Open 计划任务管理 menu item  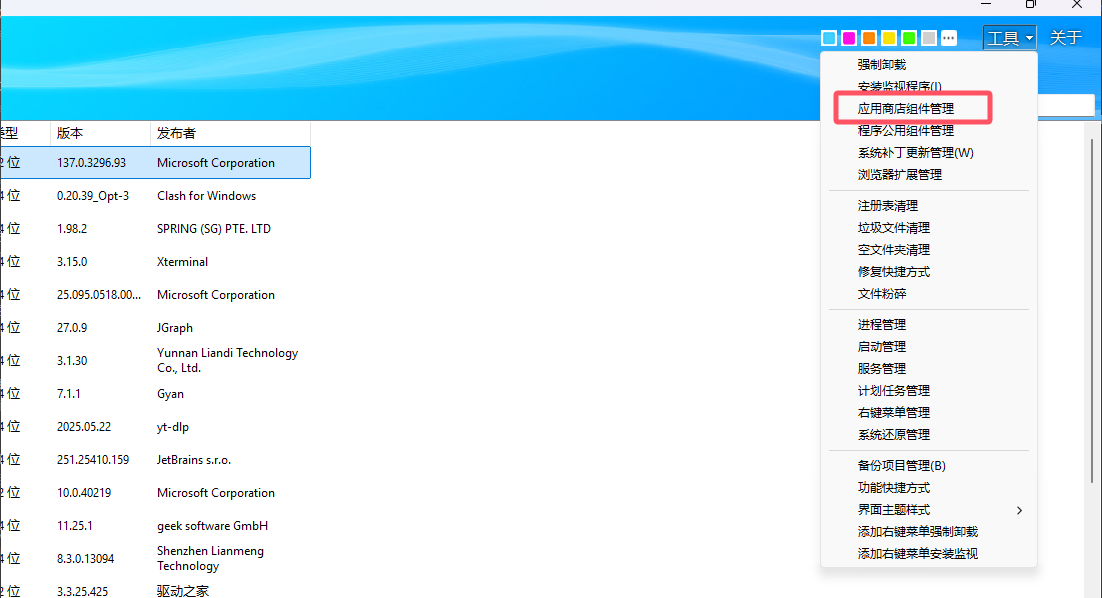click(928, 391)
